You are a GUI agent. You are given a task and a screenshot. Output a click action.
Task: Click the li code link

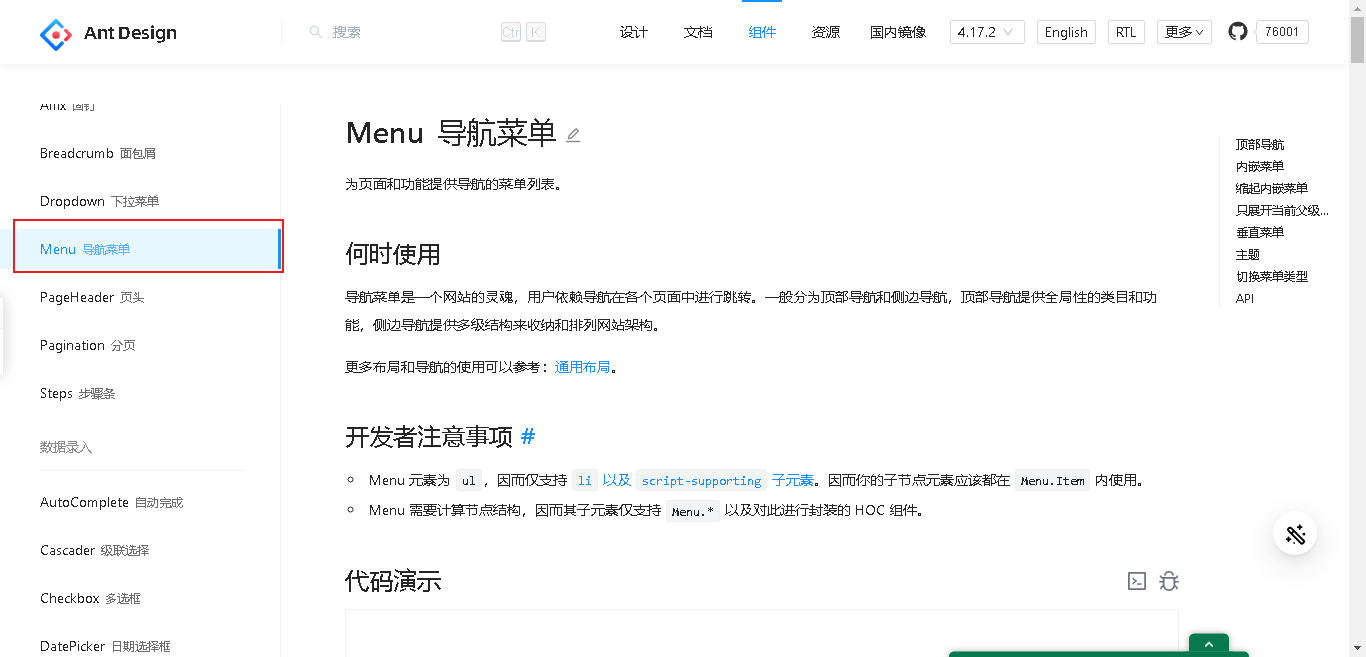[x=585, y=480]
